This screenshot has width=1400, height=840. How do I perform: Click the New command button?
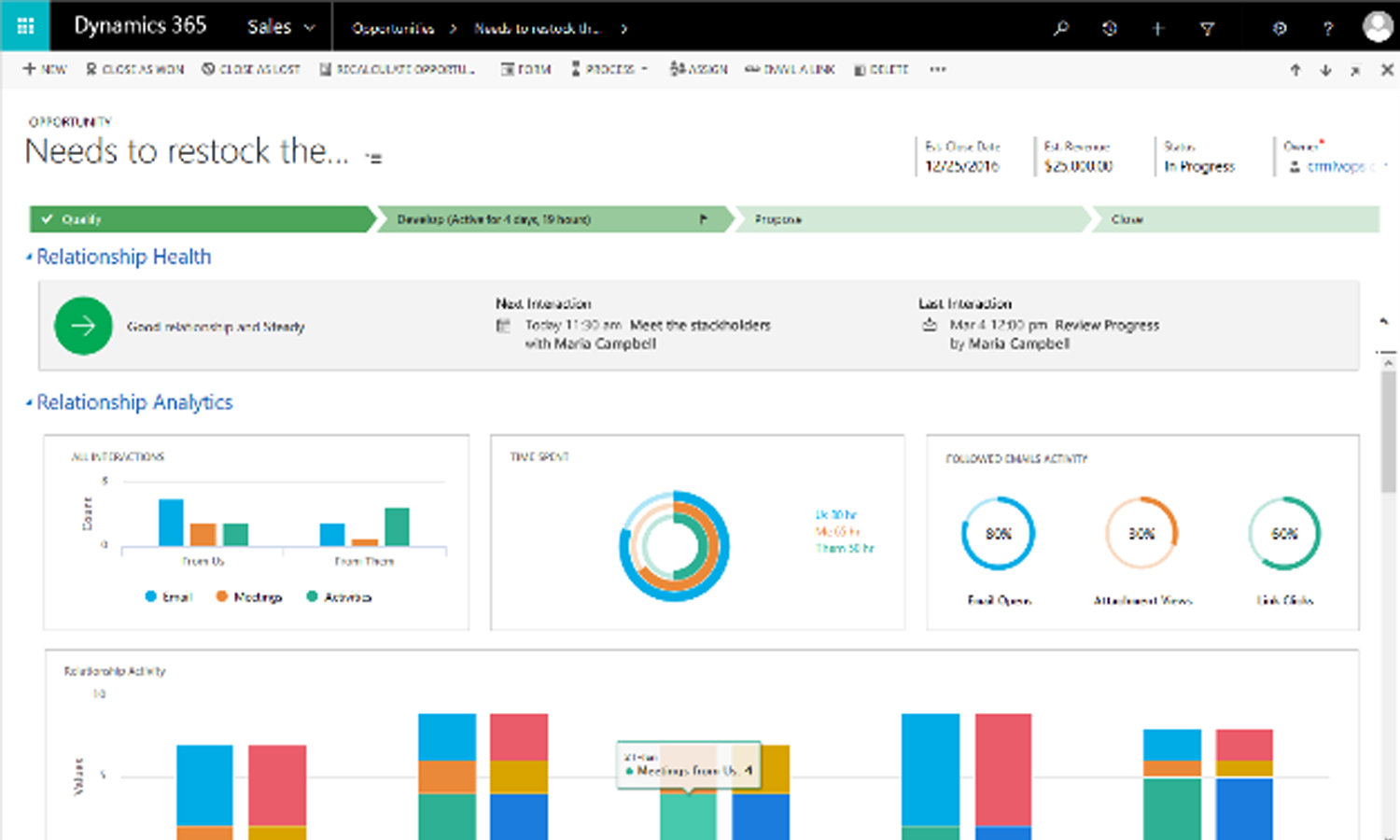tap(45, 69)
